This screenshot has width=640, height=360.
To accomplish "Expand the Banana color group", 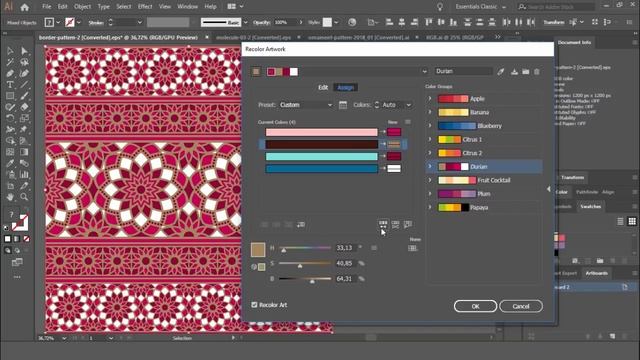I will (x=430, y=112).
